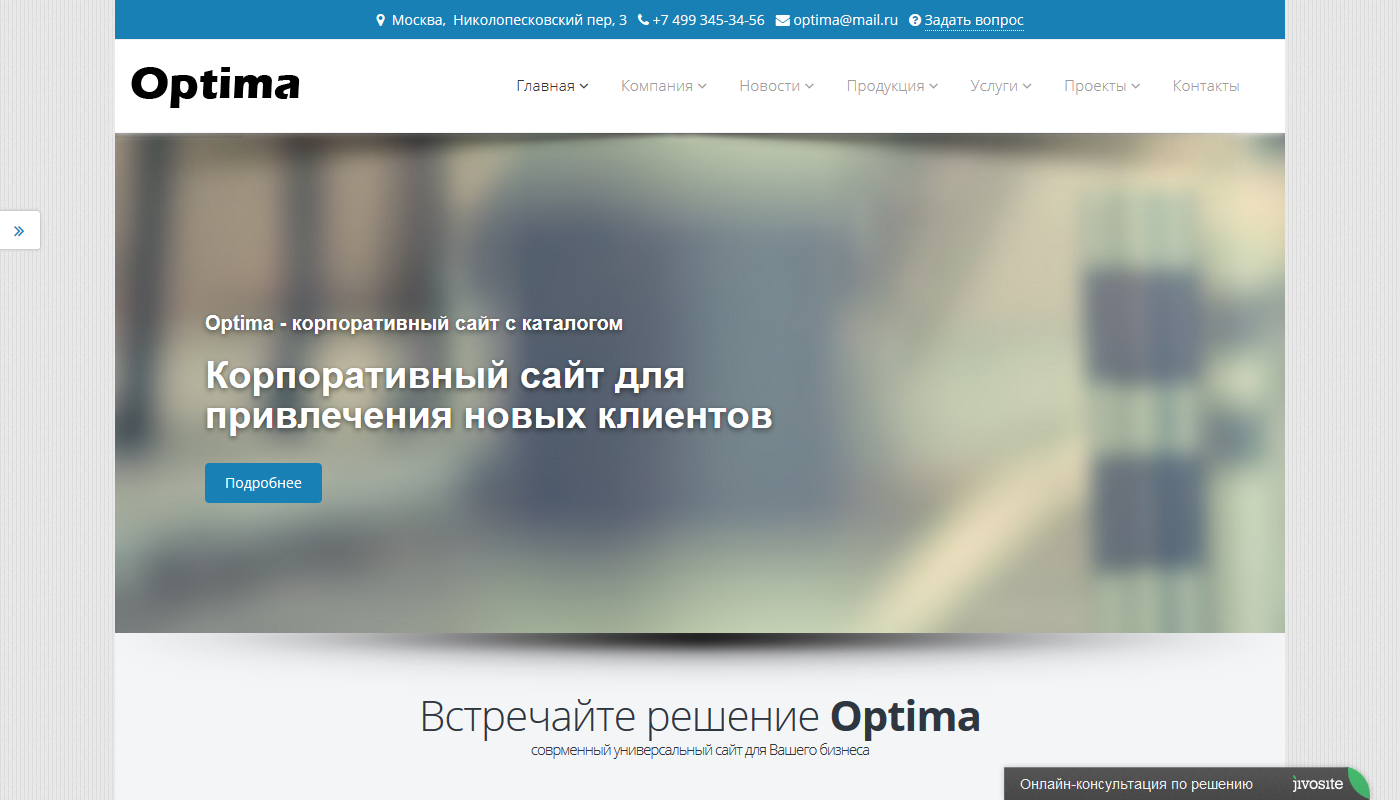The image size is (1400, 800).
Task: Expand the Главная dropdown menu
Action: (x=552, y=86)
